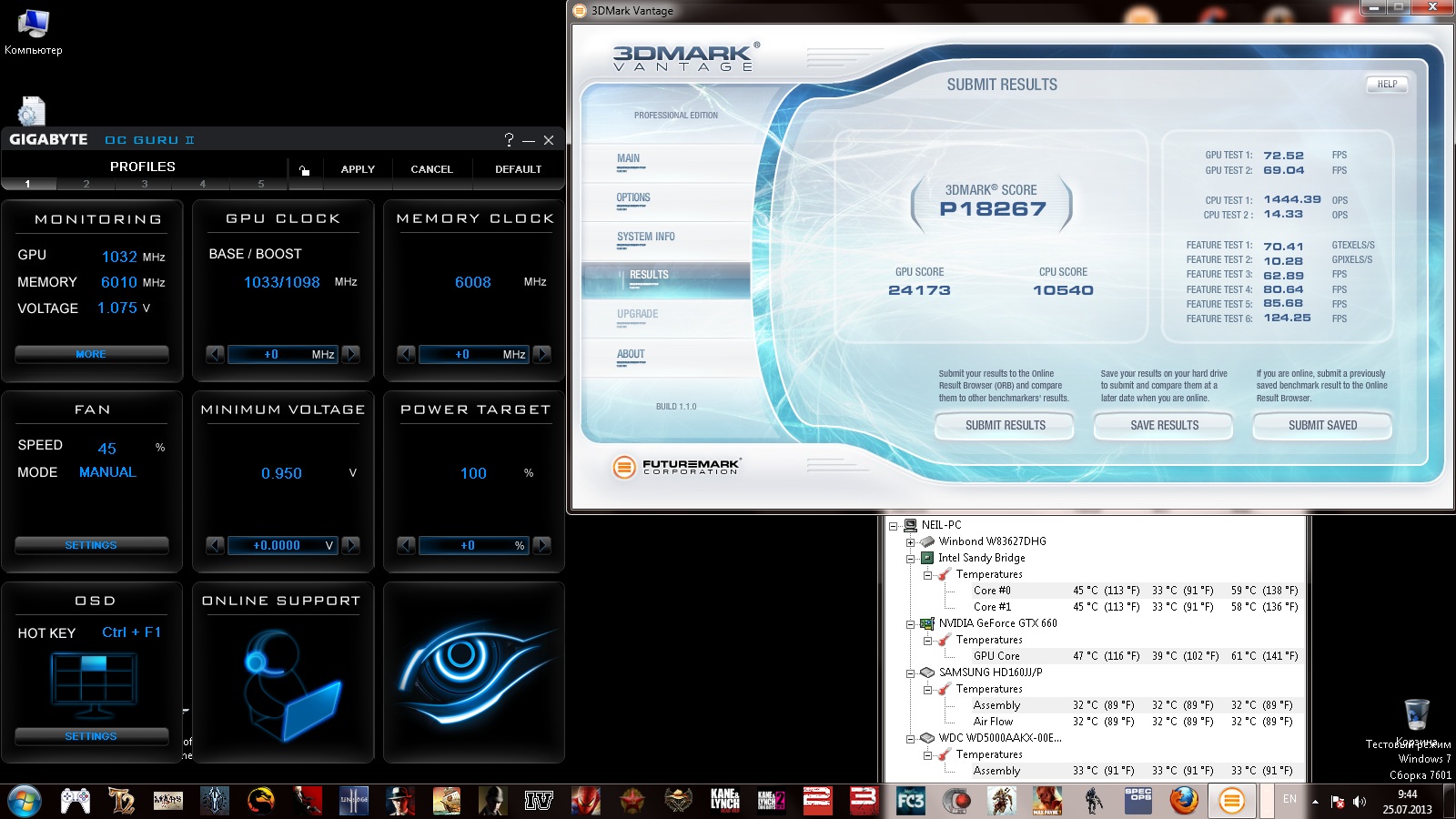The width and height of the screenshot is (1456, 819).
Task: Open Firefox from the taskbar
Action: click(x=1184, y=801)
